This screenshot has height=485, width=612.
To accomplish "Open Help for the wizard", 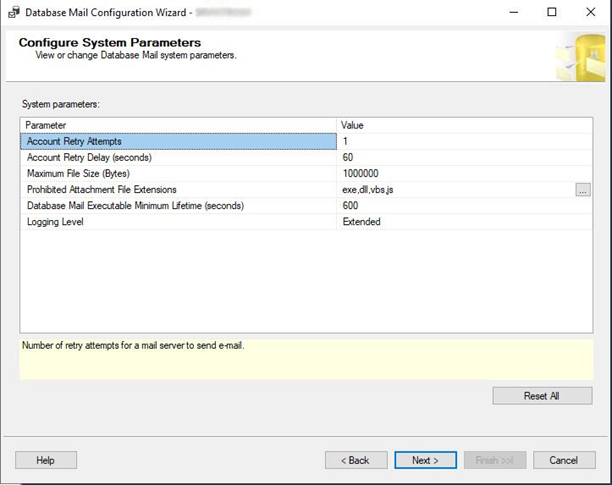I will [x=46, y=460].
